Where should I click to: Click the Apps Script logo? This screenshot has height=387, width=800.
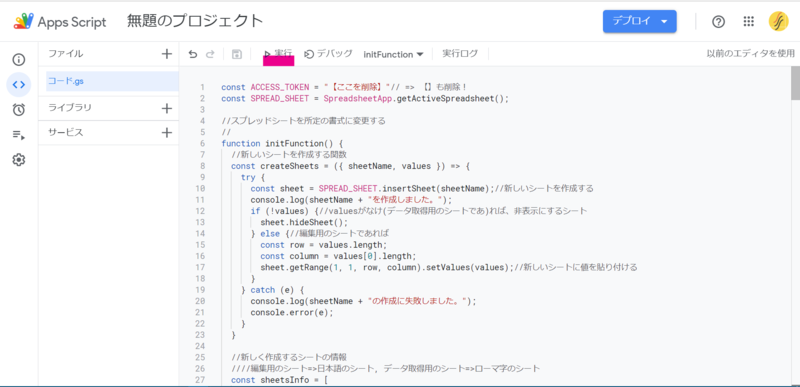pyautogui.click(x=60, y=21)
